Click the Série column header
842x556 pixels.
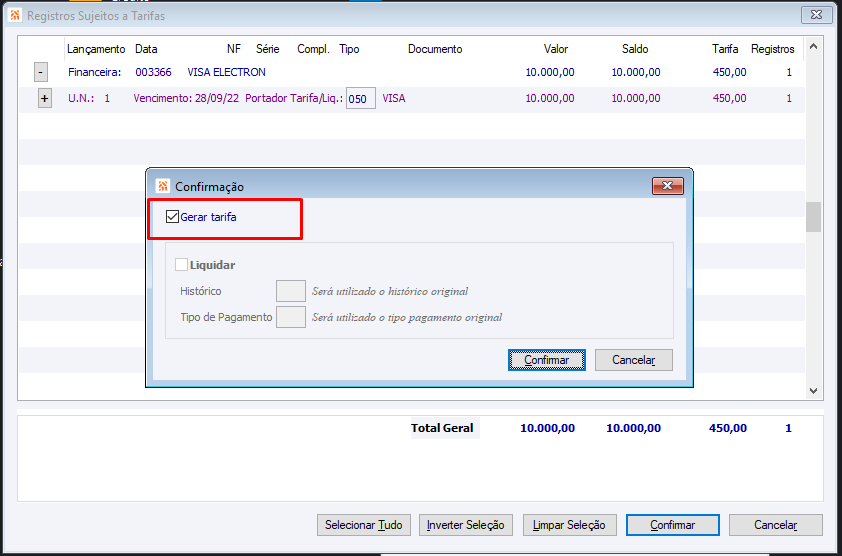[x=267, y=49]
